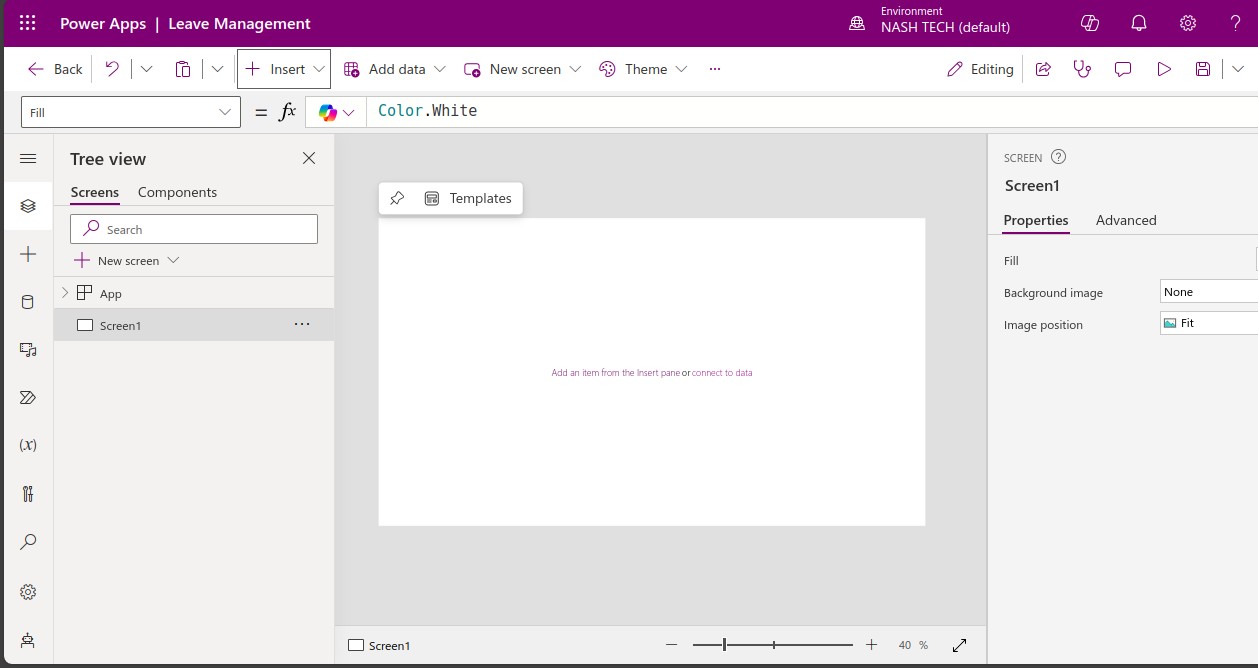Preview the app with Play icon

click(x=1163, y=69)
